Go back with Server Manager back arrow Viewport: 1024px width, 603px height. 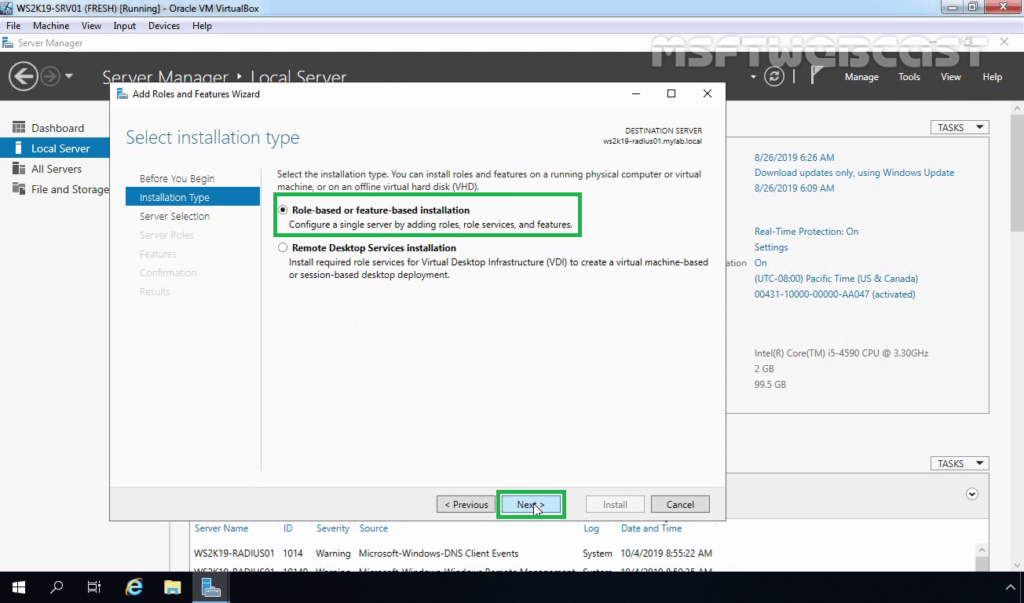23,76
